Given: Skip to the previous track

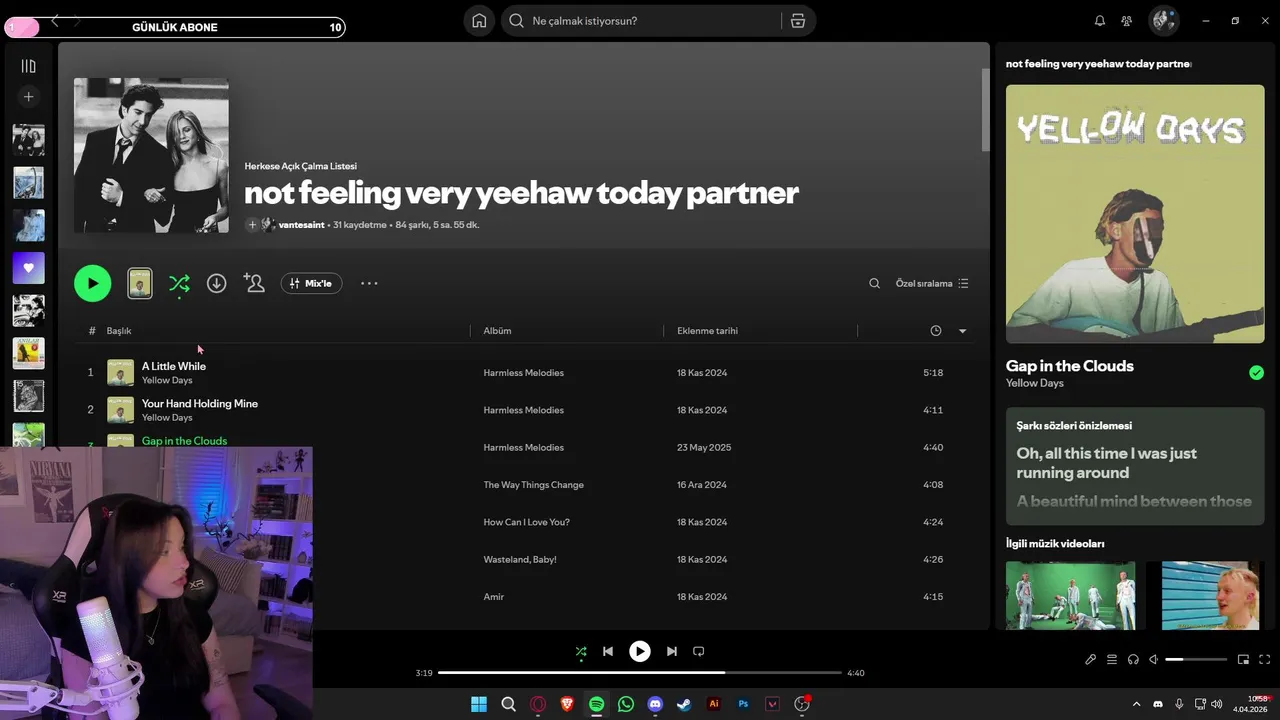Looking at the screenshot, I should [x=607, y=651].
